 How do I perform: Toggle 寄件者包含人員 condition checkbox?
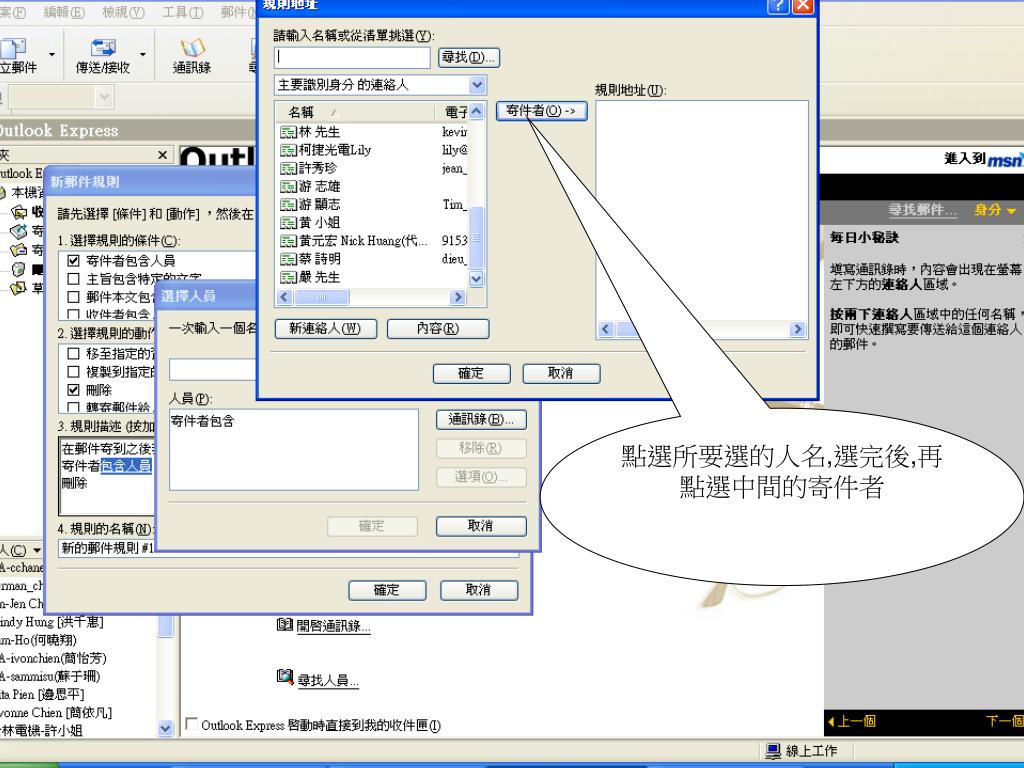[74, 261]
